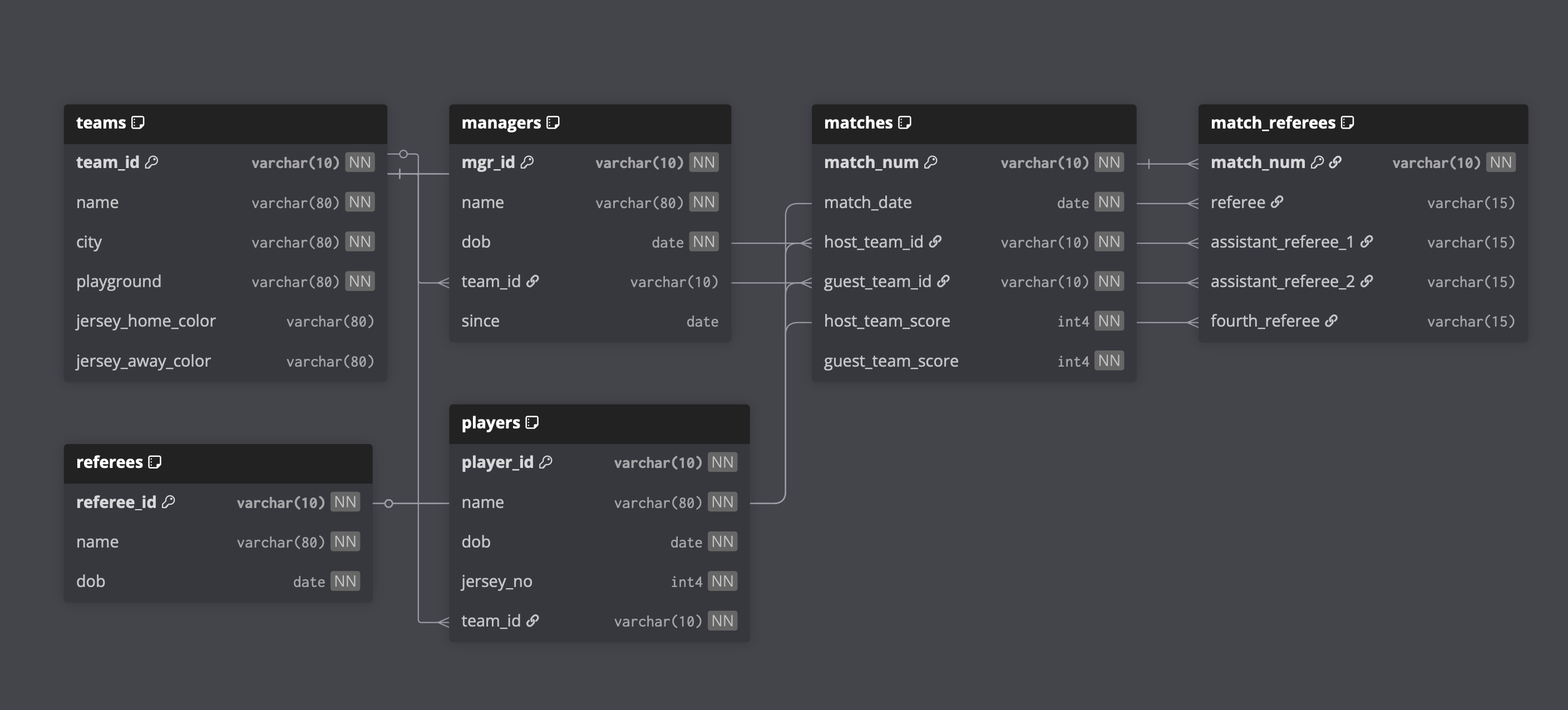Click the NN badge on match_date
1568x710 pixels.
1108,202
